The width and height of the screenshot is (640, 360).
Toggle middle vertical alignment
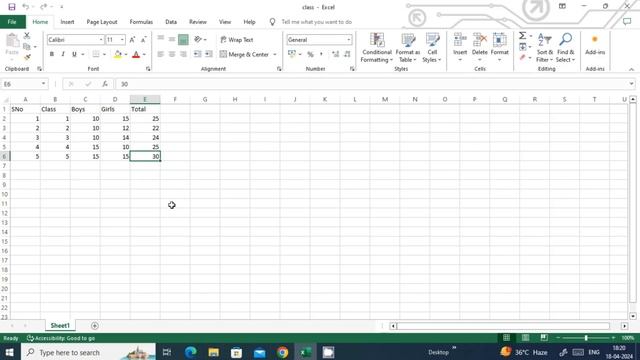click(x=172, y=40)
